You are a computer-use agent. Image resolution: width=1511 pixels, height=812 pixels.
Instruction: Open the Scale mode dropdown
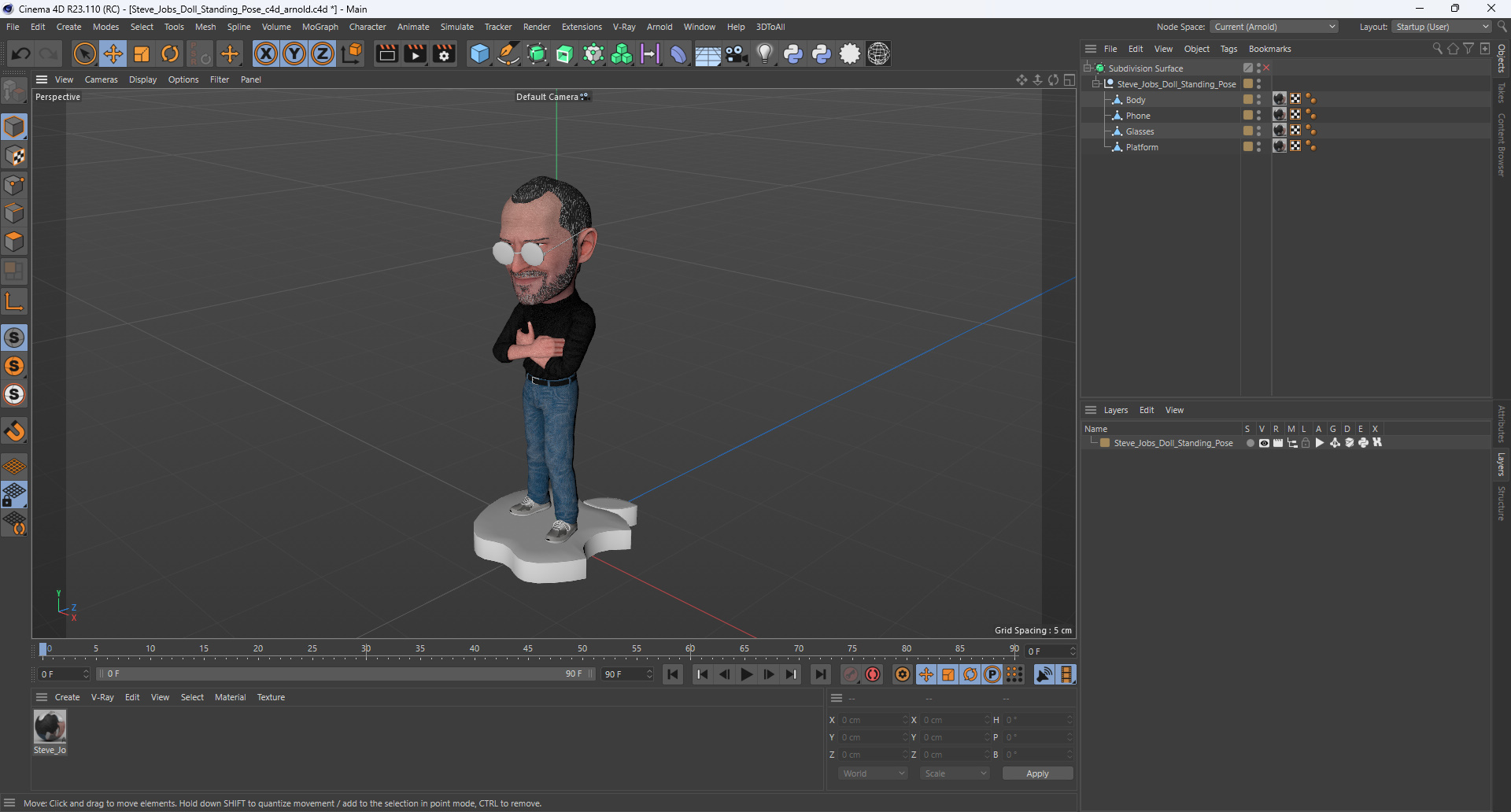point(955,773)
